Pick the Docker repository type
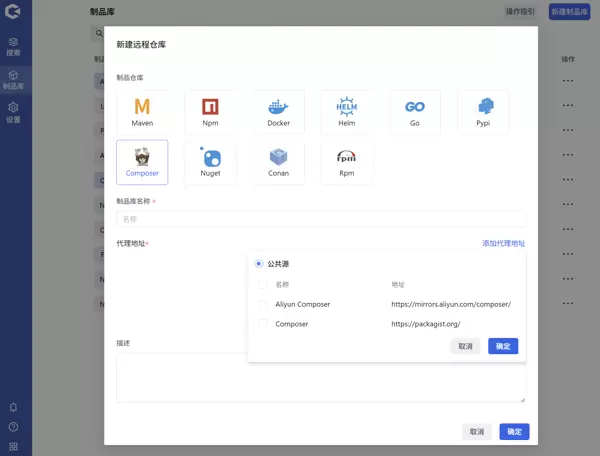The image size is (600, 456). point(278,111)
